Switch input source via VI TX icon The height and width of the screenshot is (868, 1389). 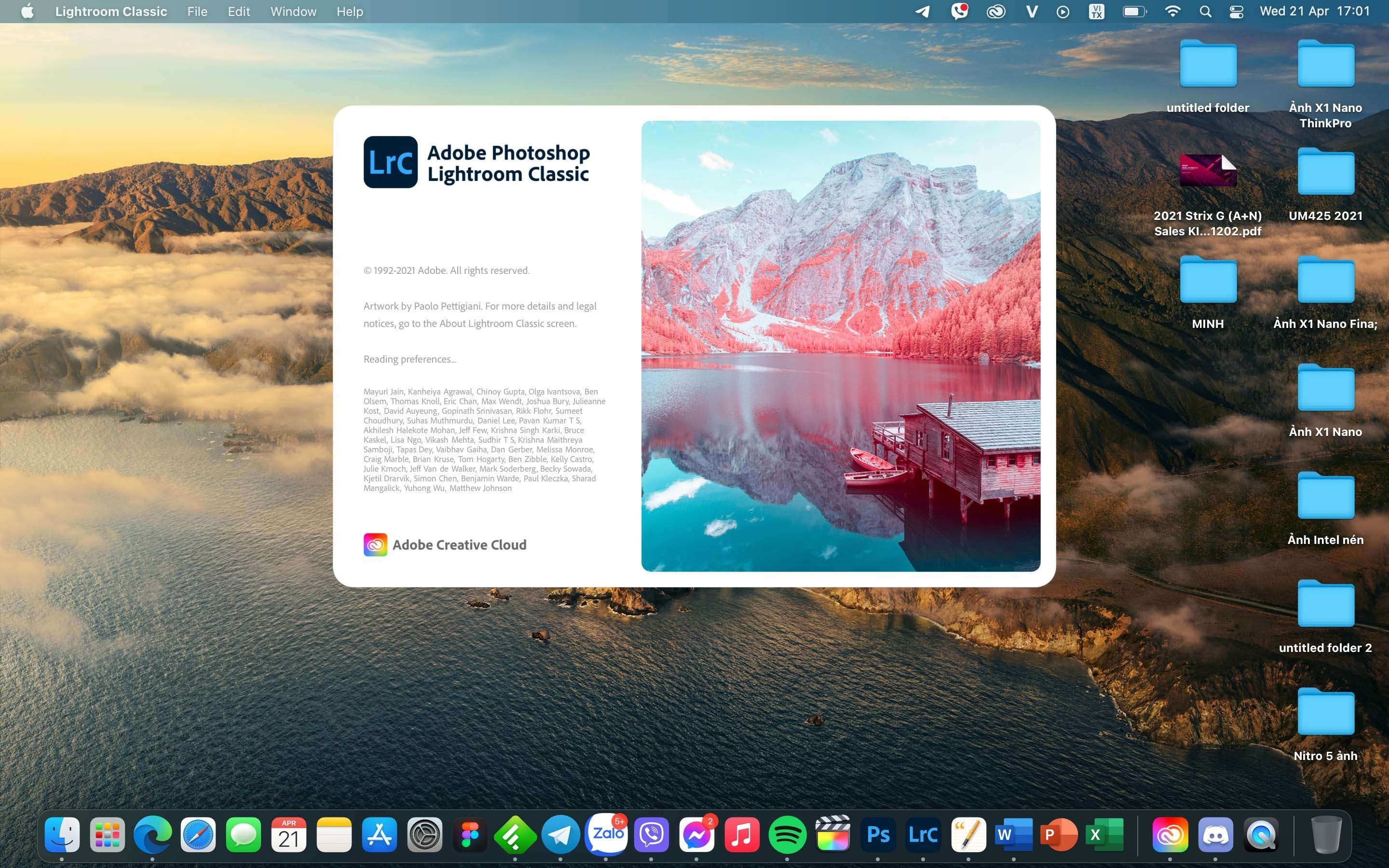coord(1096,12)
